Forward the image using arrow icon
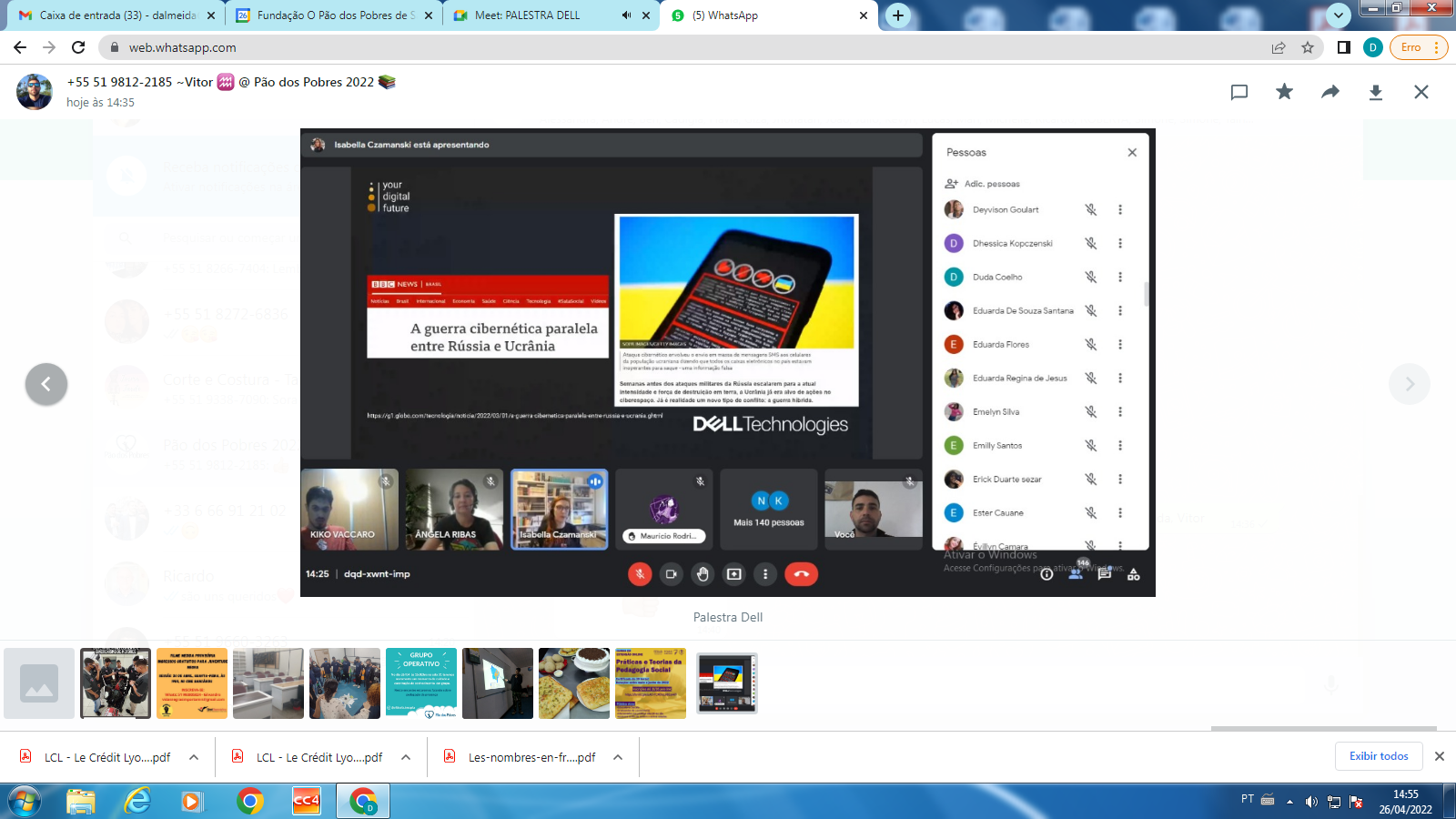Viewport: 1456px width, 819px height. click(1330, 92)
